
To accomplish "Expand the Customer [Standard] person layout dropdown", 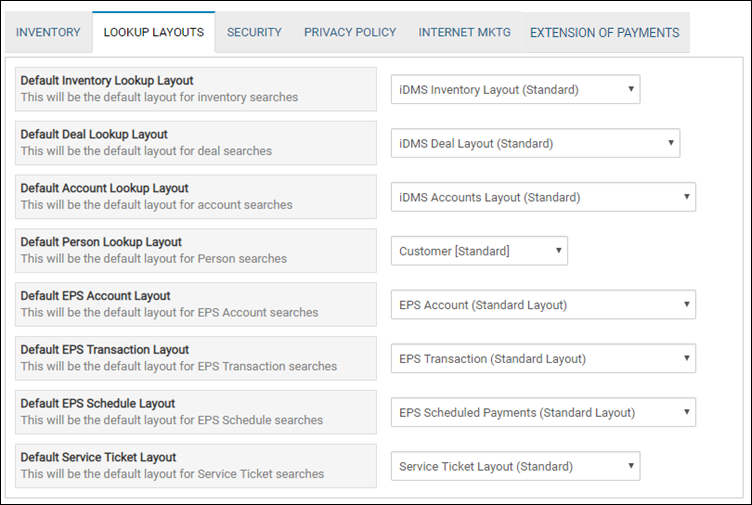I will point(480,250).
